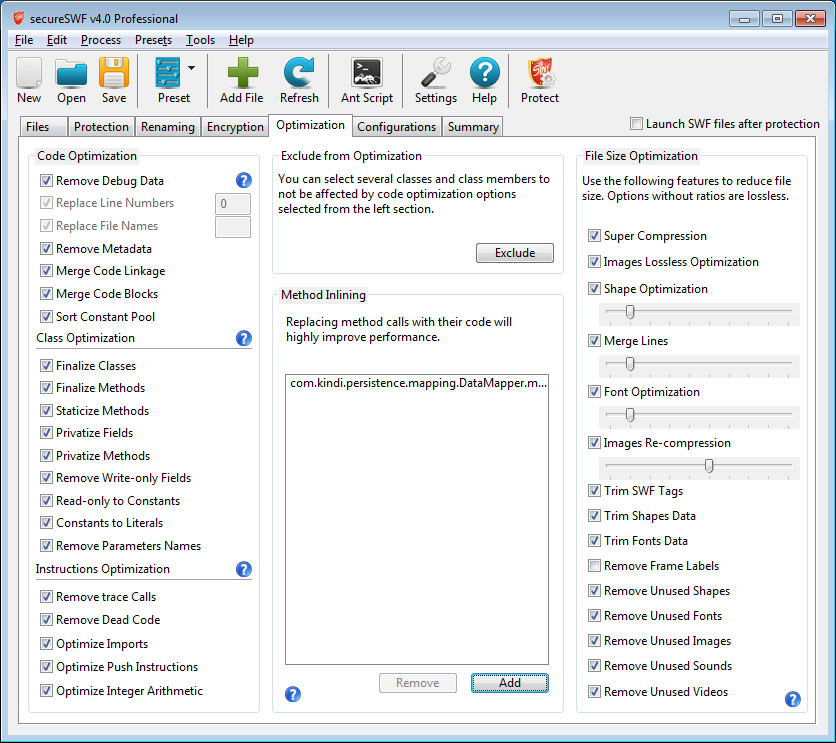Click help icon beside Class Optimization
836x743 pixels.
(243, 338)
